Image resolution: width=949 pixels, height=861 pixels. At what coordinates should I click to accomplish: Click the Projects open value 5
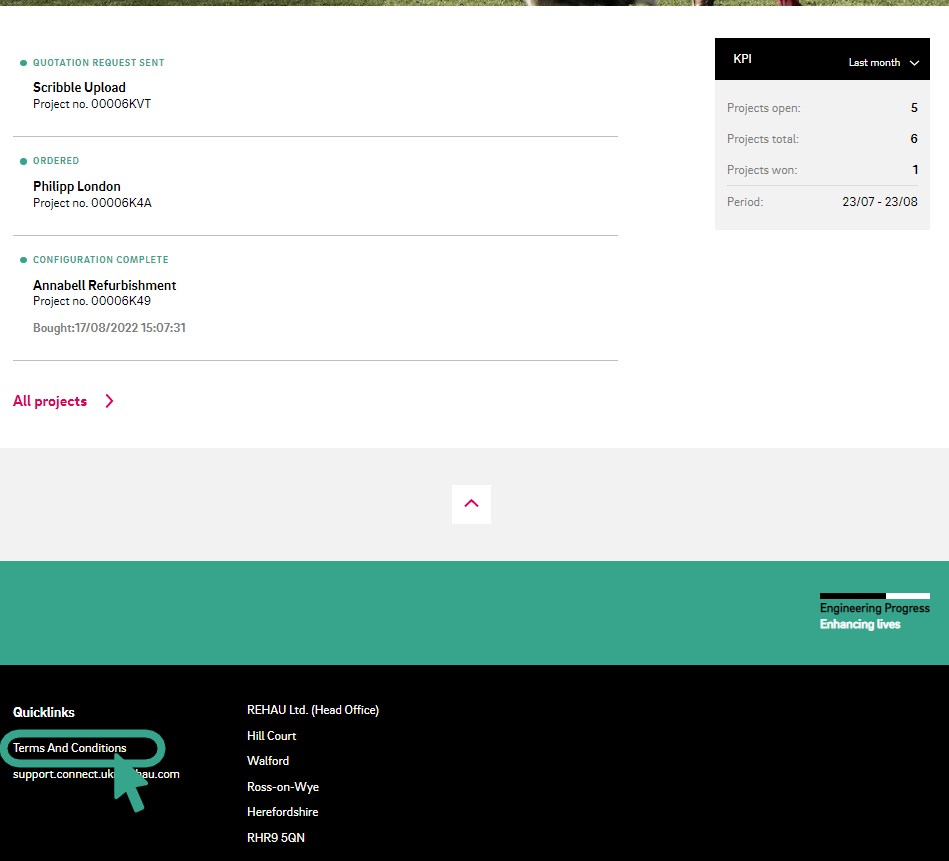coord(914,108)
